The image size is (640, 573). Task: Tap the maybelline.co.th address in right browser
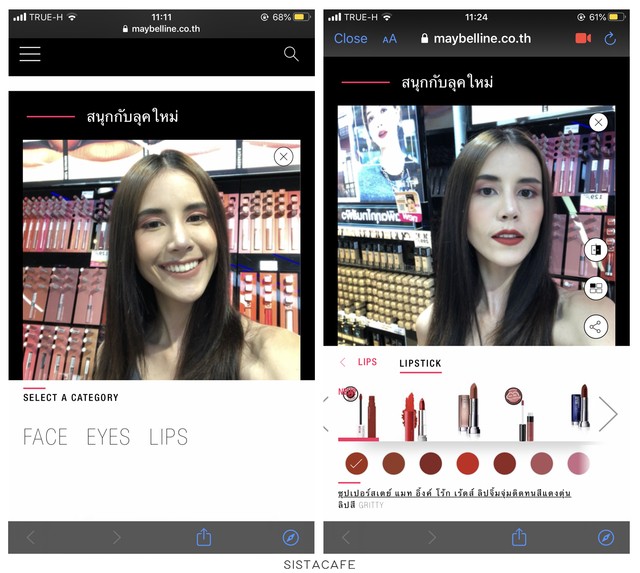coord(476,38)
